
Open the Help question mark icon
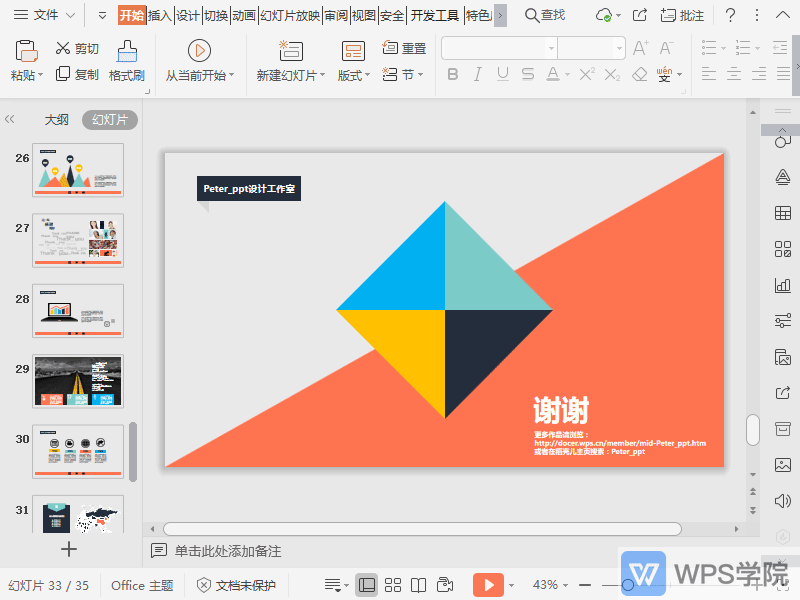[x=731, y=15]
